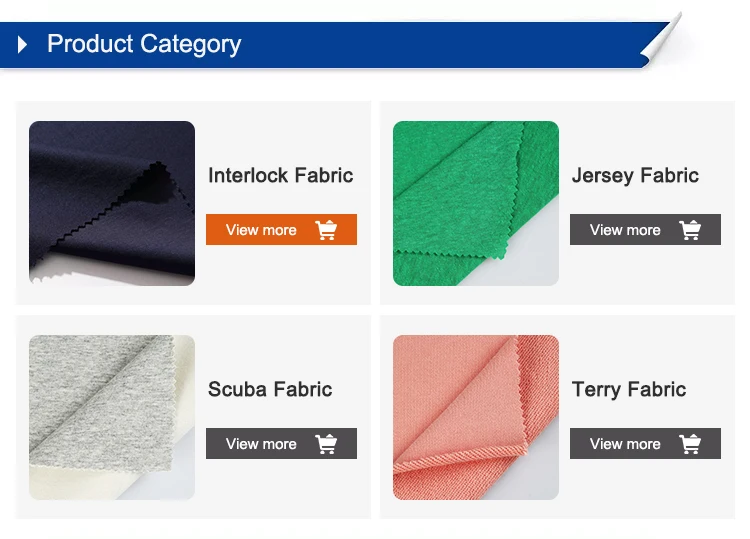Screen dimensions: 750x539
Task: Select the Interlock Fabric title
Action: 280,176
